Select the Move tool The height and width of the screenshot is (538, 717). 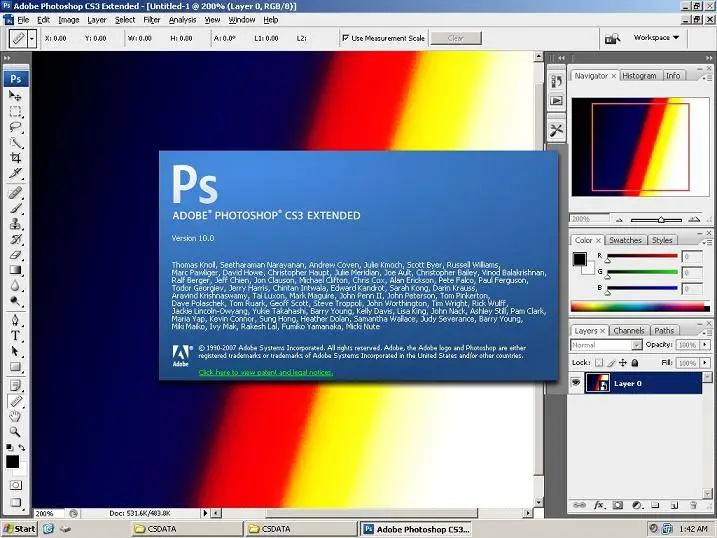15,96
